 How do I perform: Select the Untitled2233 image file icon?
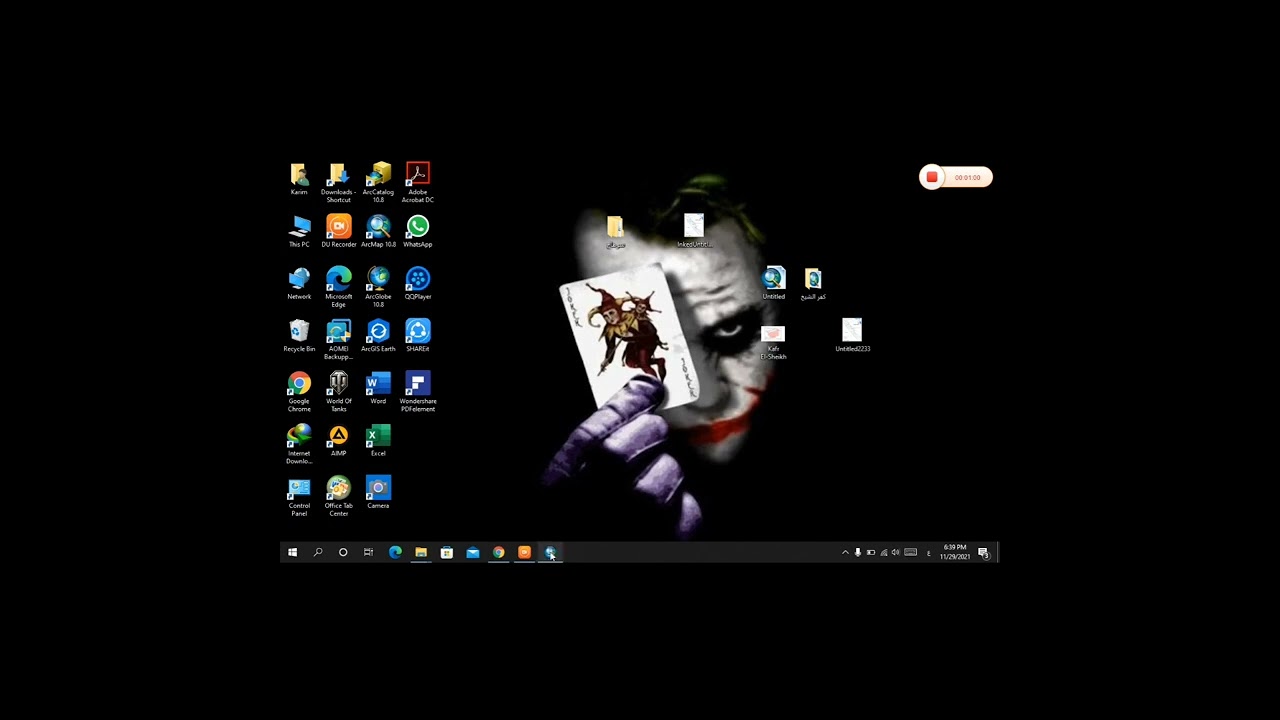point(852,335)
